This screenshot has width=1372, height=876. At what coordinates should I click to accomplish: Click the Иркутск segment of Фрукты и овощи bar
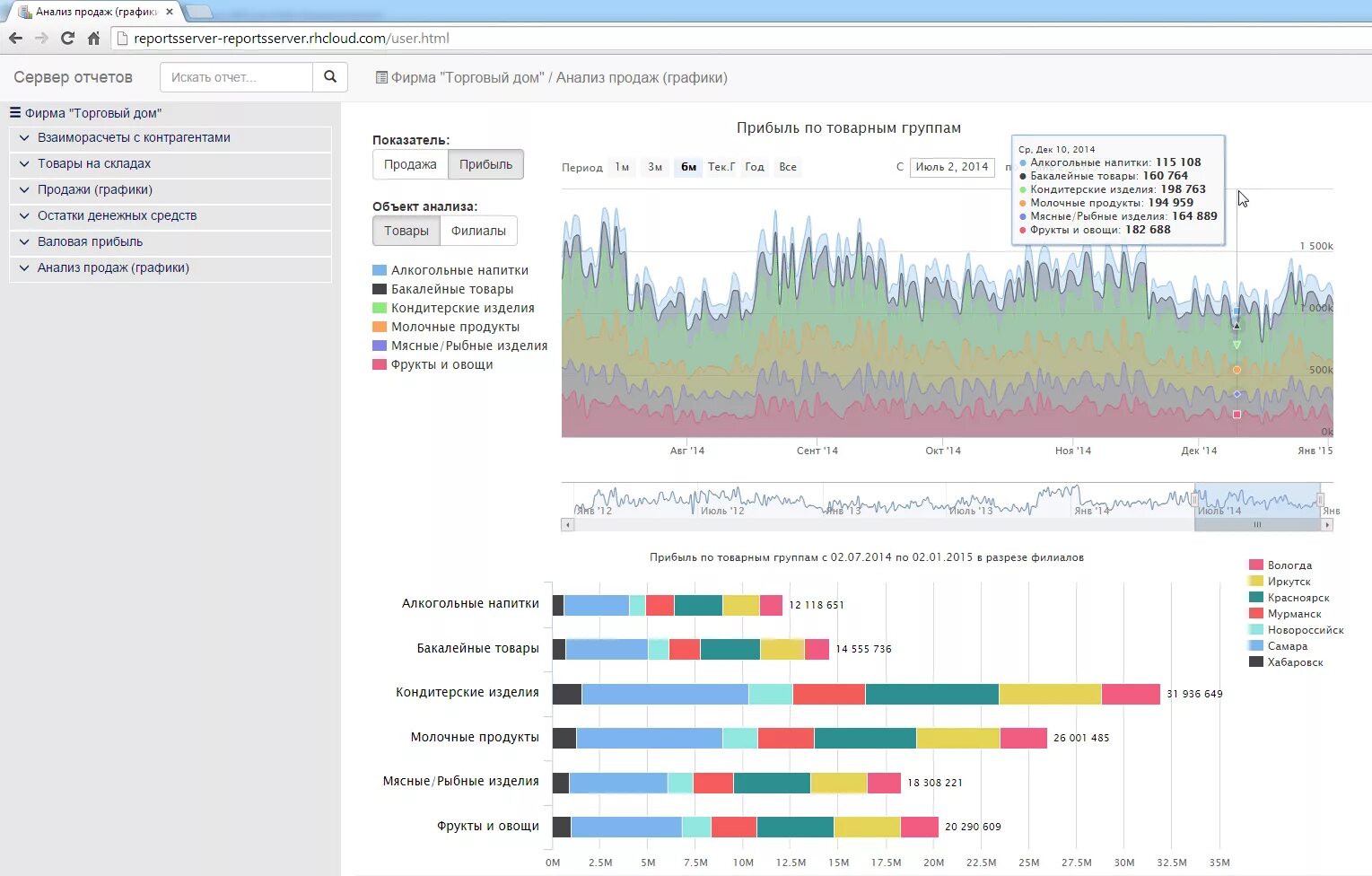coord(867,827)
